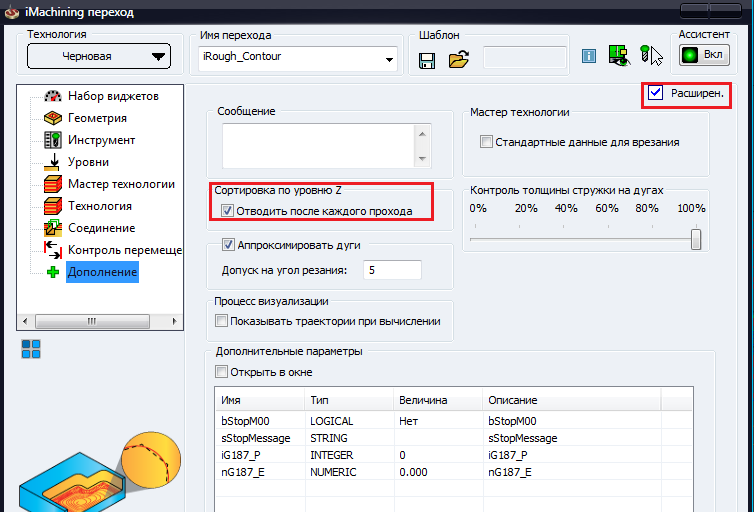754x512 pixels.
Task: Click the Уровни arrow icon
Action: (53, 162)
